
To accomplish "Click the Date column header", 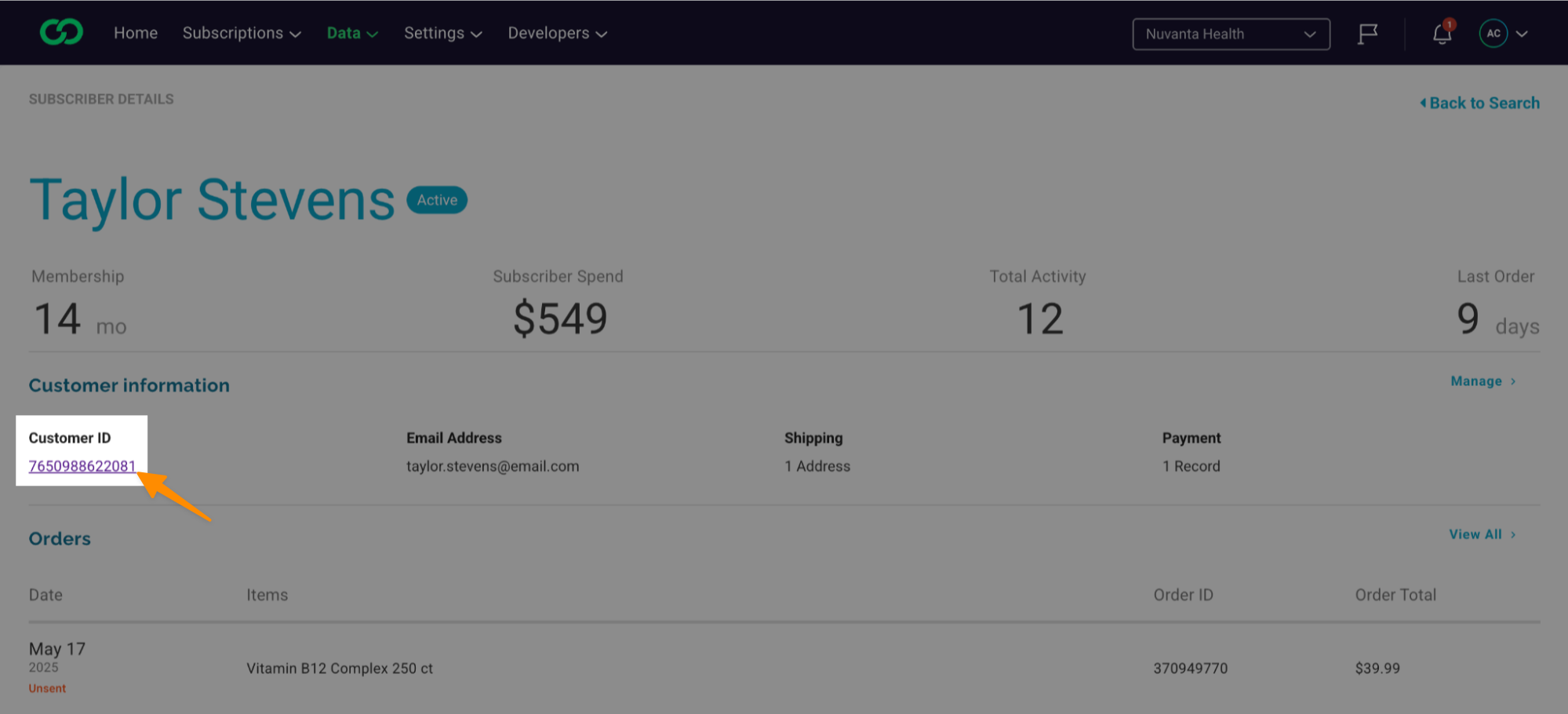I will [x=45, y=595].
